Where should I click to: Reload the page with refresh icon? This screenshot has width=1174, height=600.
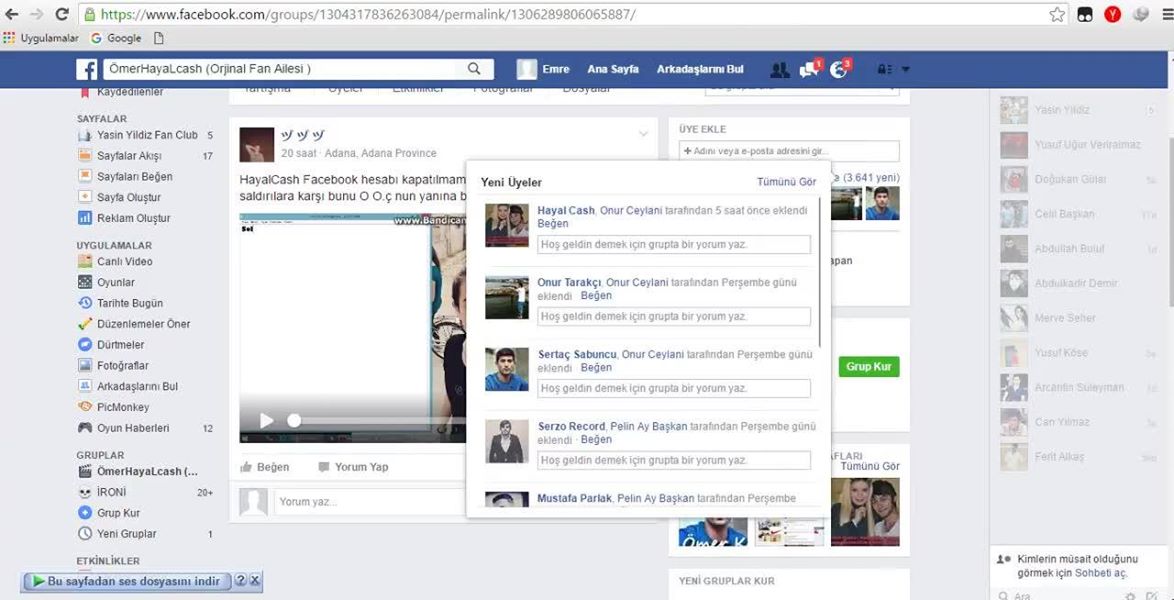[62, 14]
